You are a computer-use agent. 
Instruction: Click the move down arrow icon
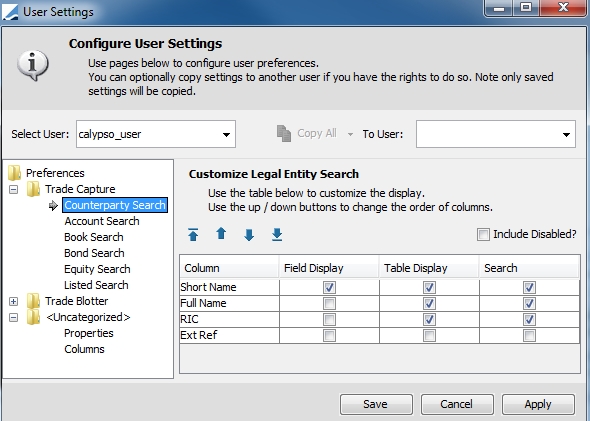249,235
